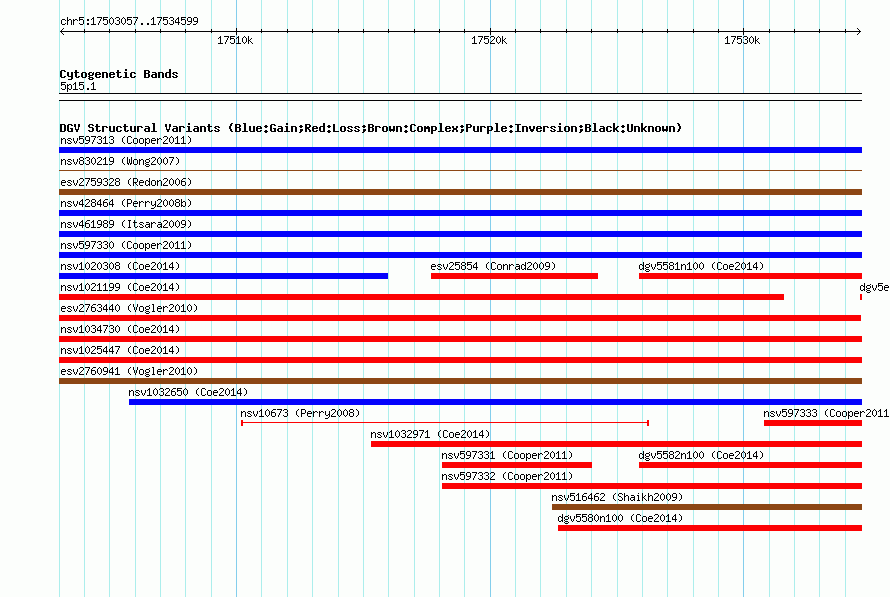Screen dimensions: 890x597
Task: Open the esv2759328 (Redon2006) brown complex bar
Action: (x=460, y=192)
